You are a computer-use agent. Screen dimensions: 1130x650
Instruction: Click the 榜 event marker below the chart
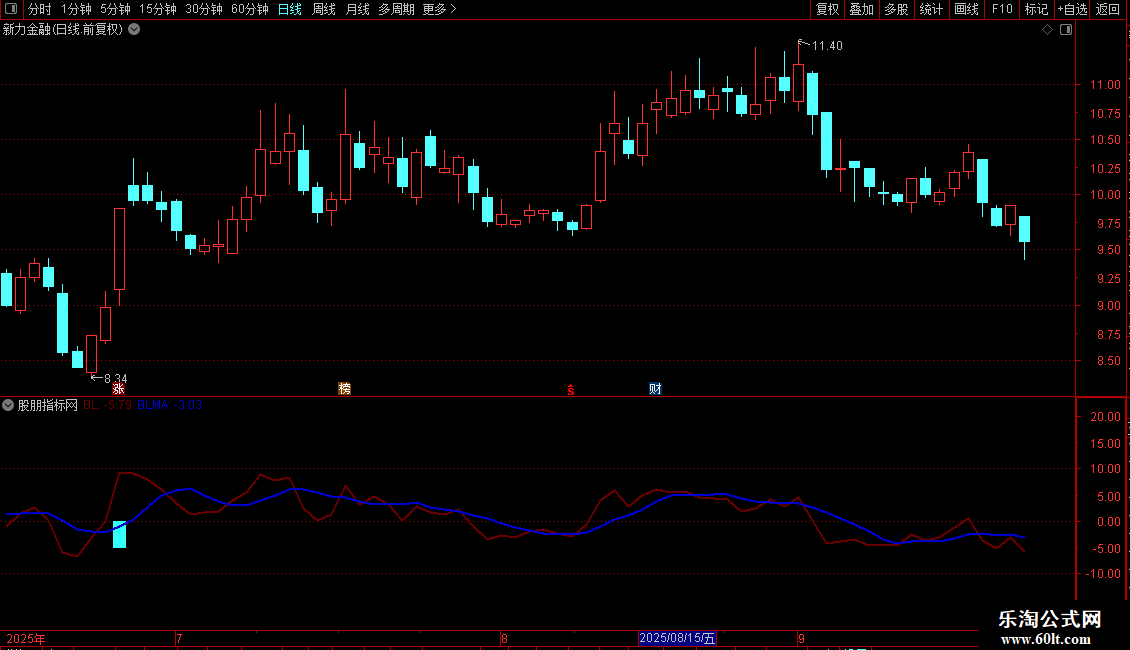coord(344,389)
